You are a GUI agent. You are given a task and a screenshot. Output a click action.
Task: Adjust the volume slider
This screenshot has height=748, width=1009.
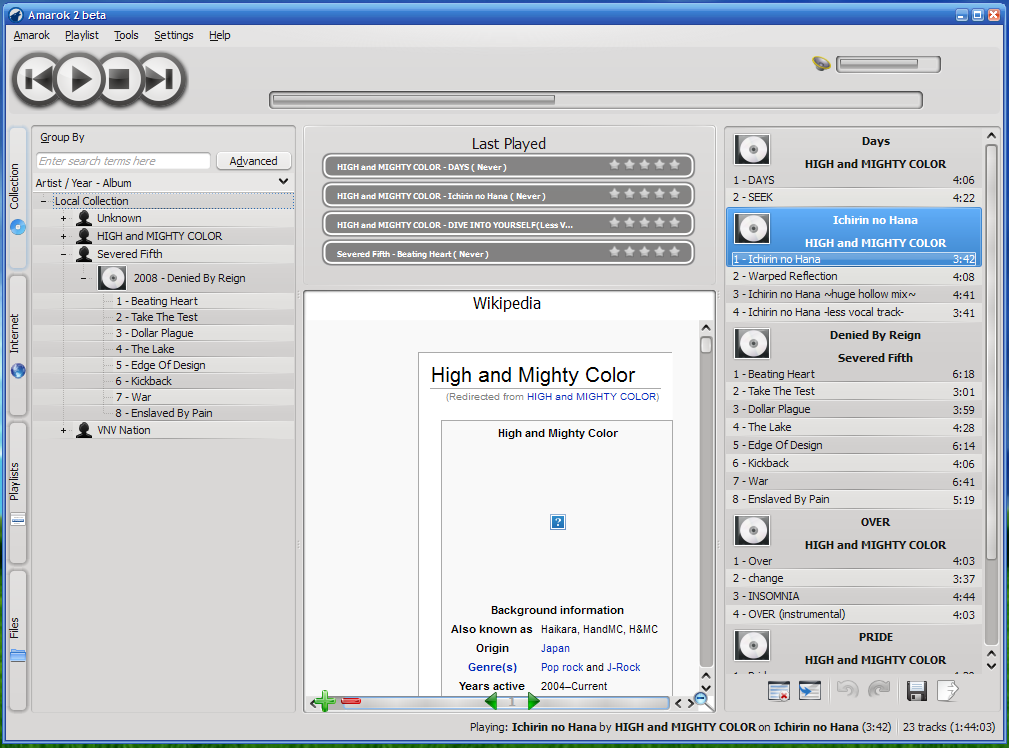tap(888, 64)
